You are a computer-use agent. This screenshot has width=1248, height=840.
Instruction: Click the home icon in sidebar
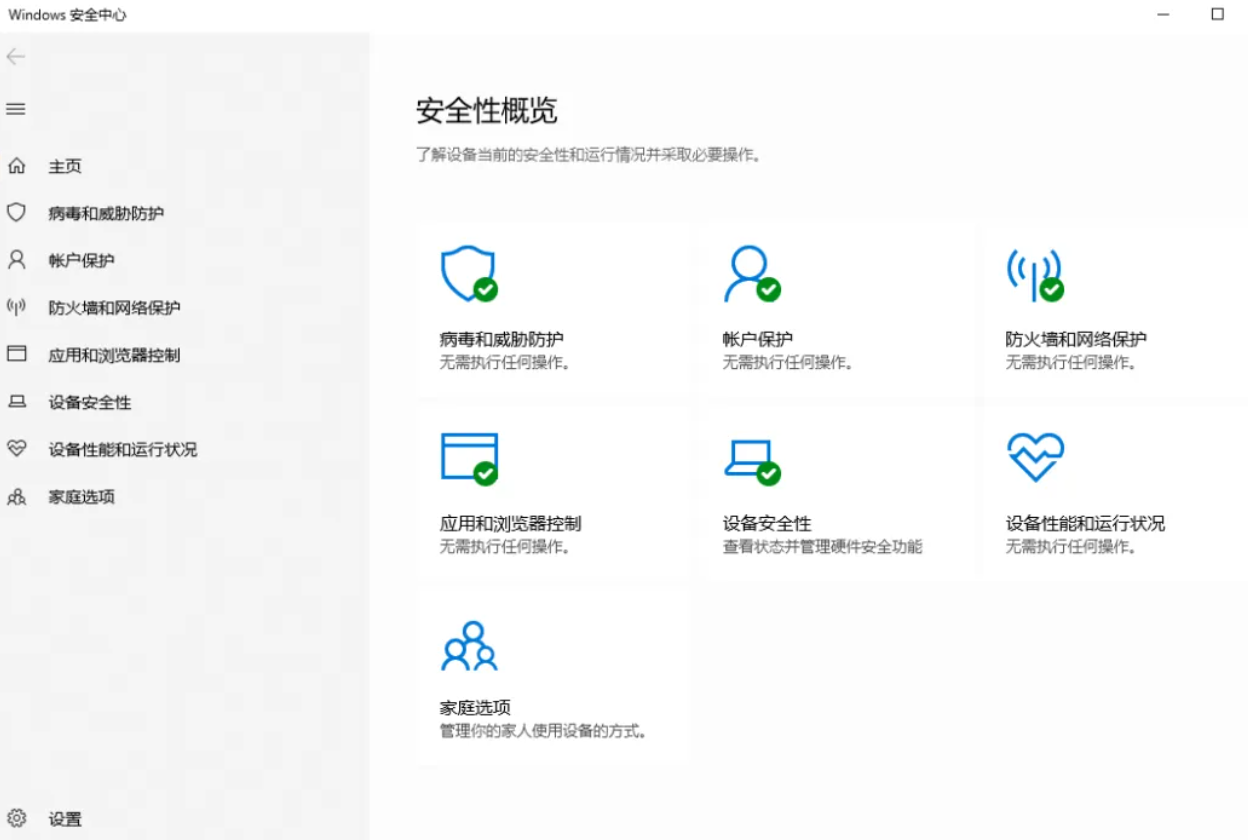pyautogui.click(x=16, y=166)
